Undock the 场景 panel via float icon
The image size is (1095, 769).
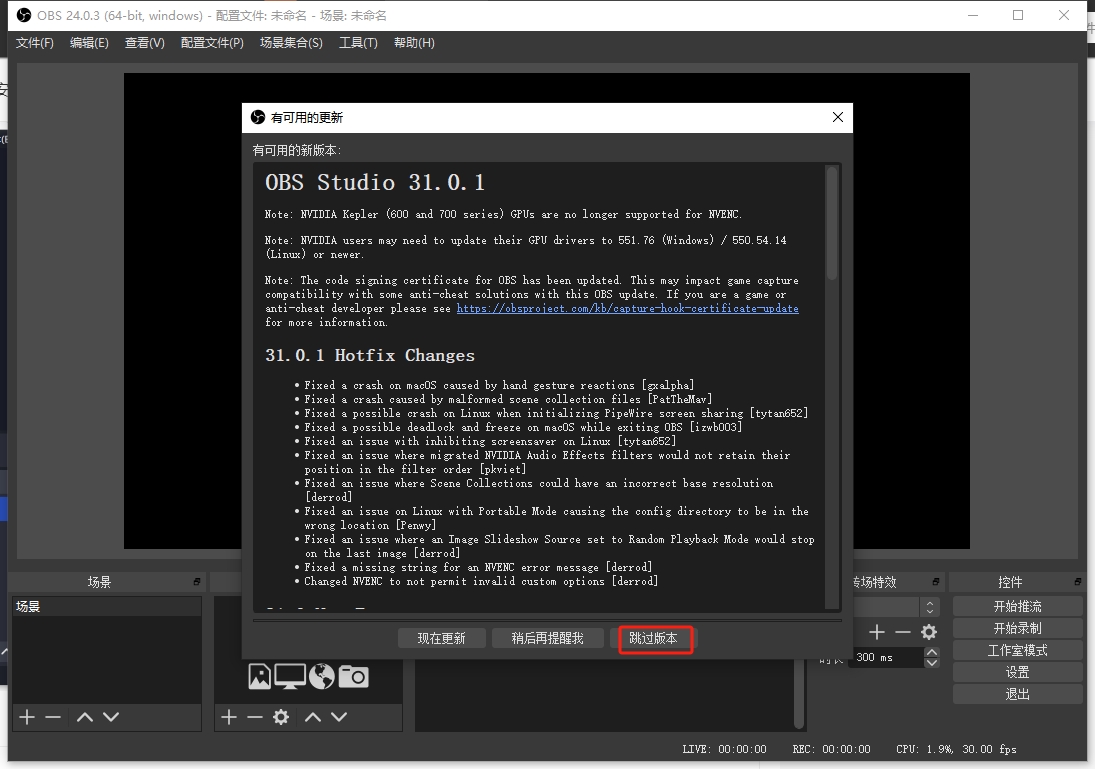click(197, 582)
